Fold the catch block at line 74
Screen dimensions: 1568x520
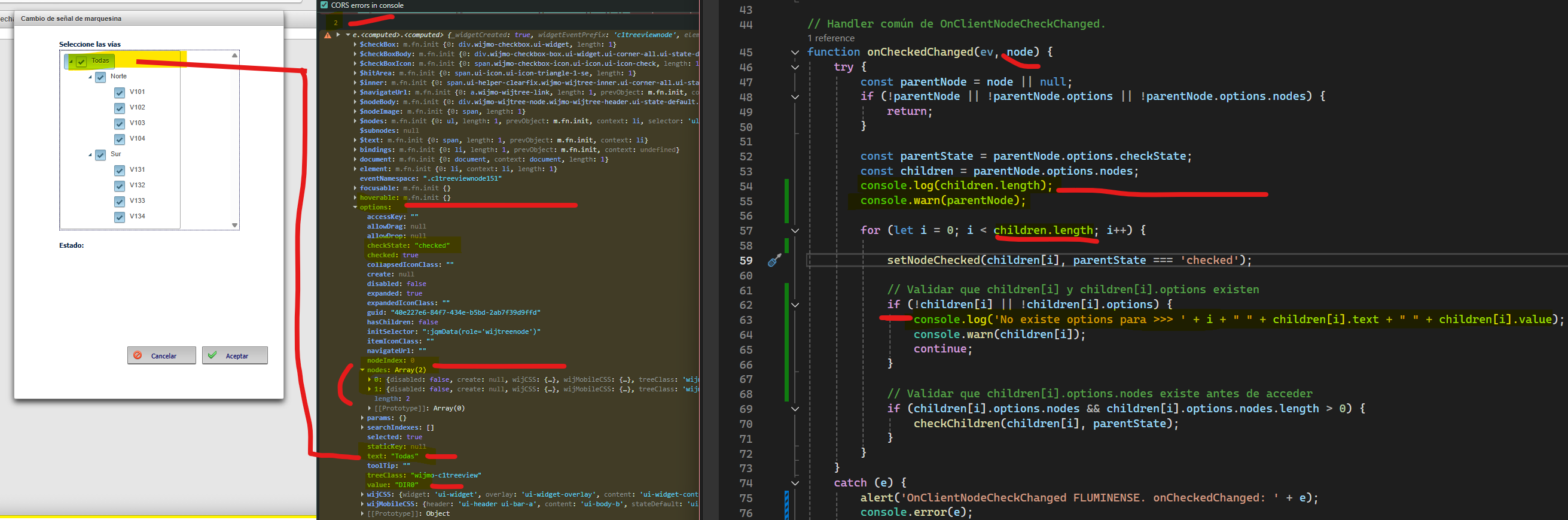click(x=795, y=483)
